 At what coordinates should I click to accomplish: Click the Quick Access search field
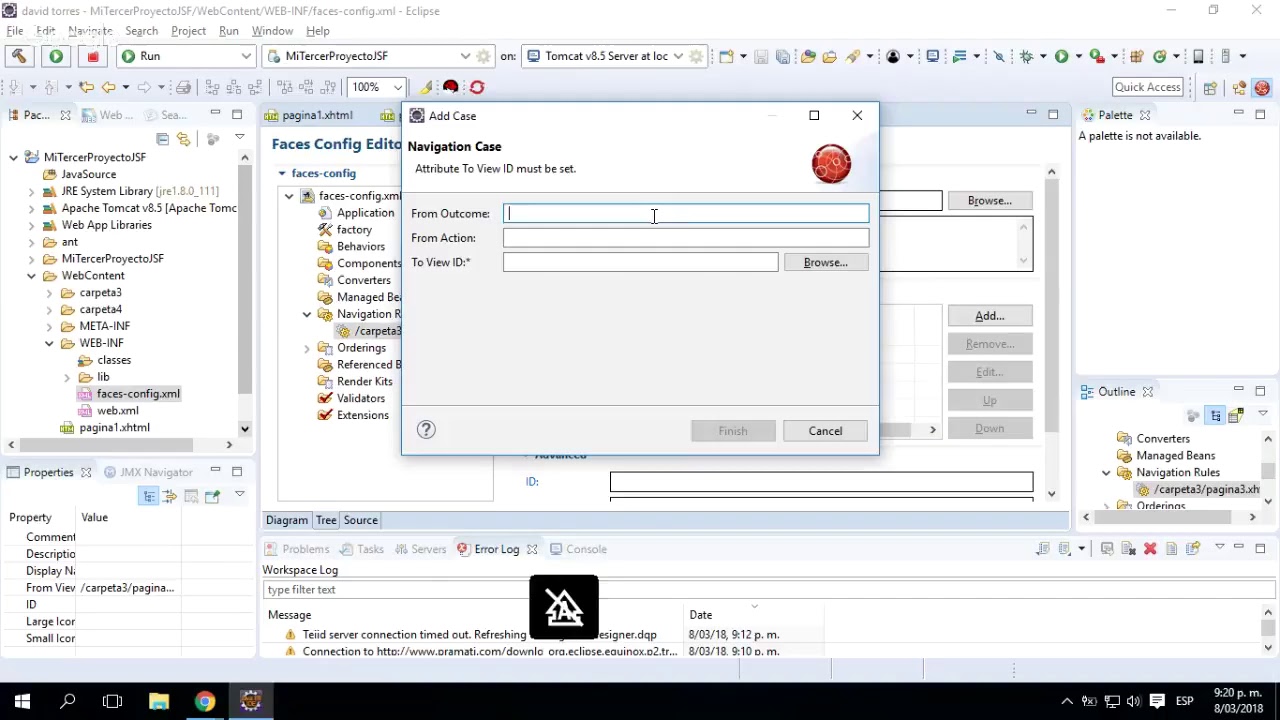pyautogui.click(x=1147, y=87)
